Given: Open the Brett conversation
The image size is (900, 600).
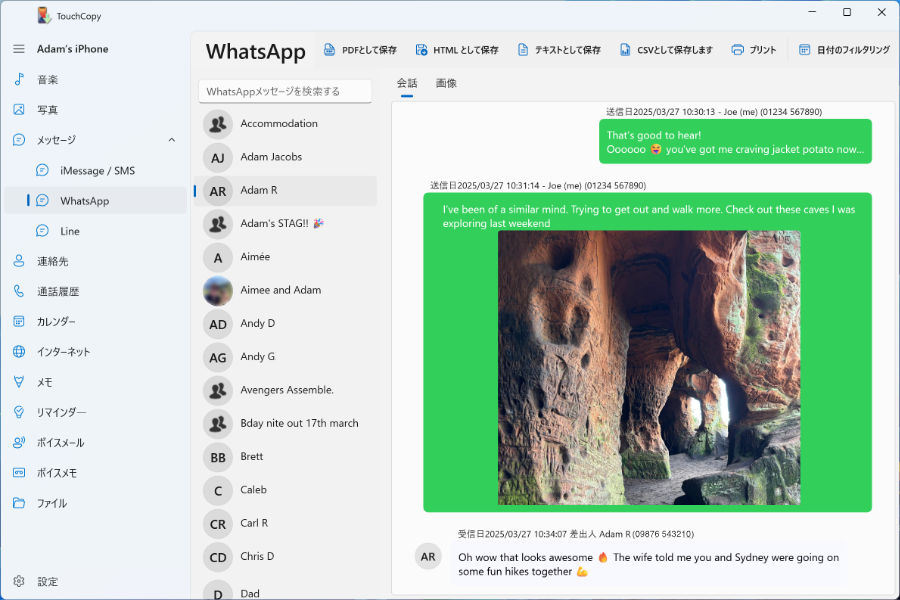Looking at the screenshot, I should point(286,456).
